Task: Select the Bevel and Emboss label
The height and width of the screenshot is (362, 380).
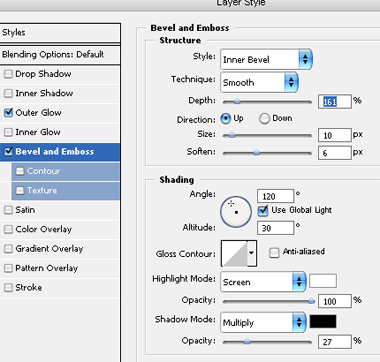Action: tap(55, 152)
